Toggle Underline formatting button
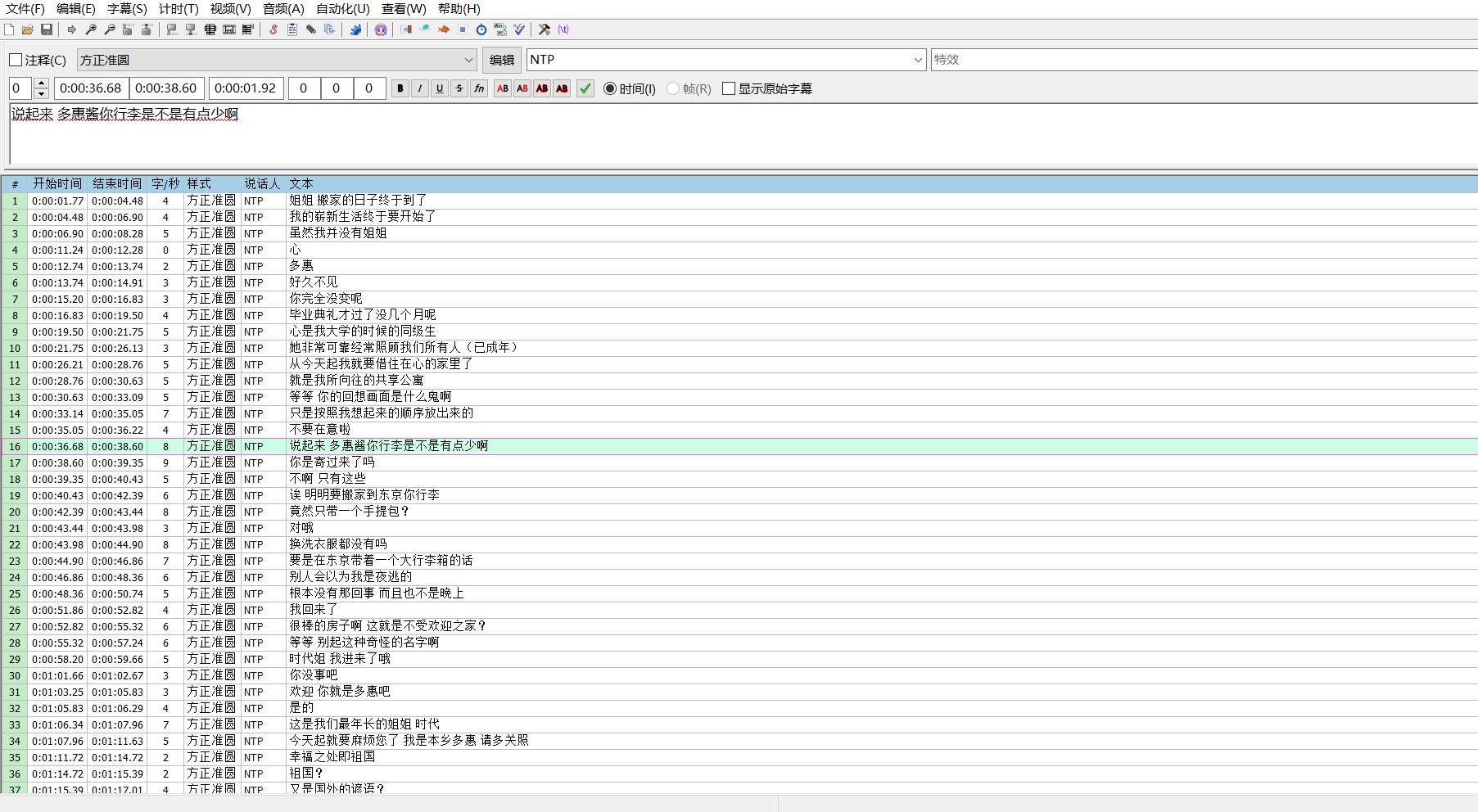Image resolution: width=1478 pixels, height=812 pixels. tap(440, 88)
